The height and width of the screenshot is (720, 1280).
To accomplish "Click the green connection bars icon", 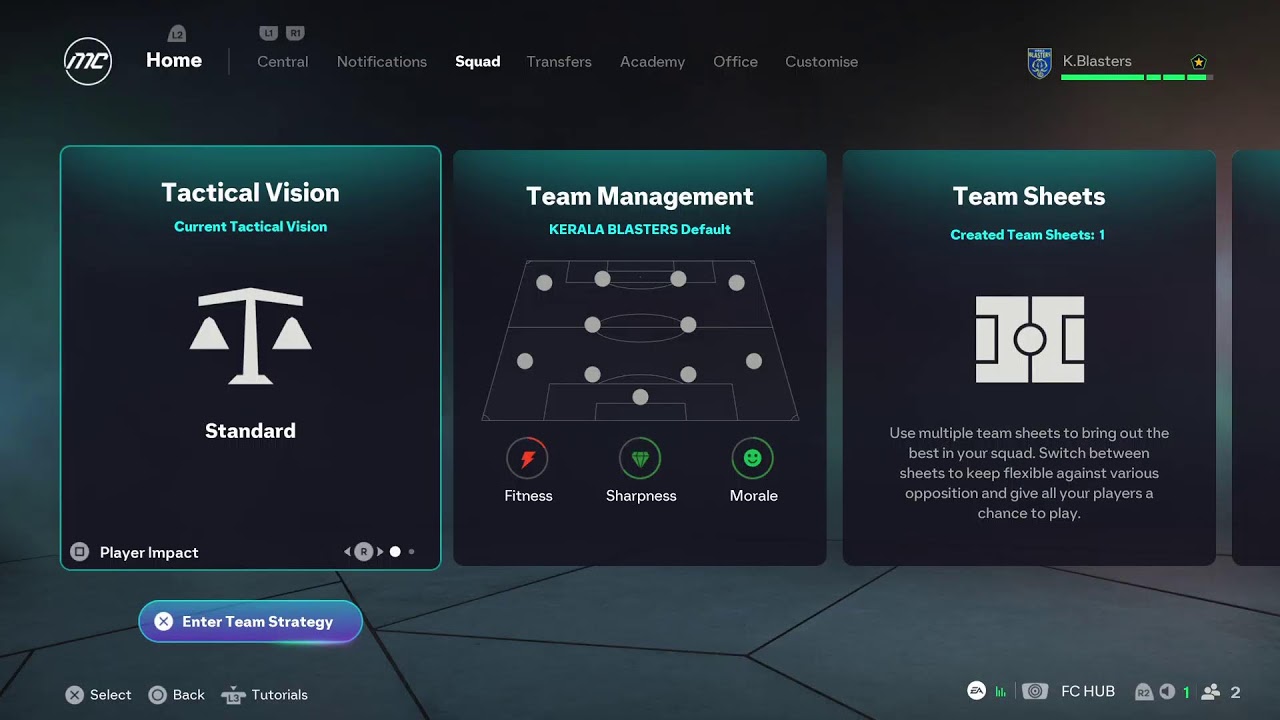I will pyautogui.click(x=1001, y=692).
